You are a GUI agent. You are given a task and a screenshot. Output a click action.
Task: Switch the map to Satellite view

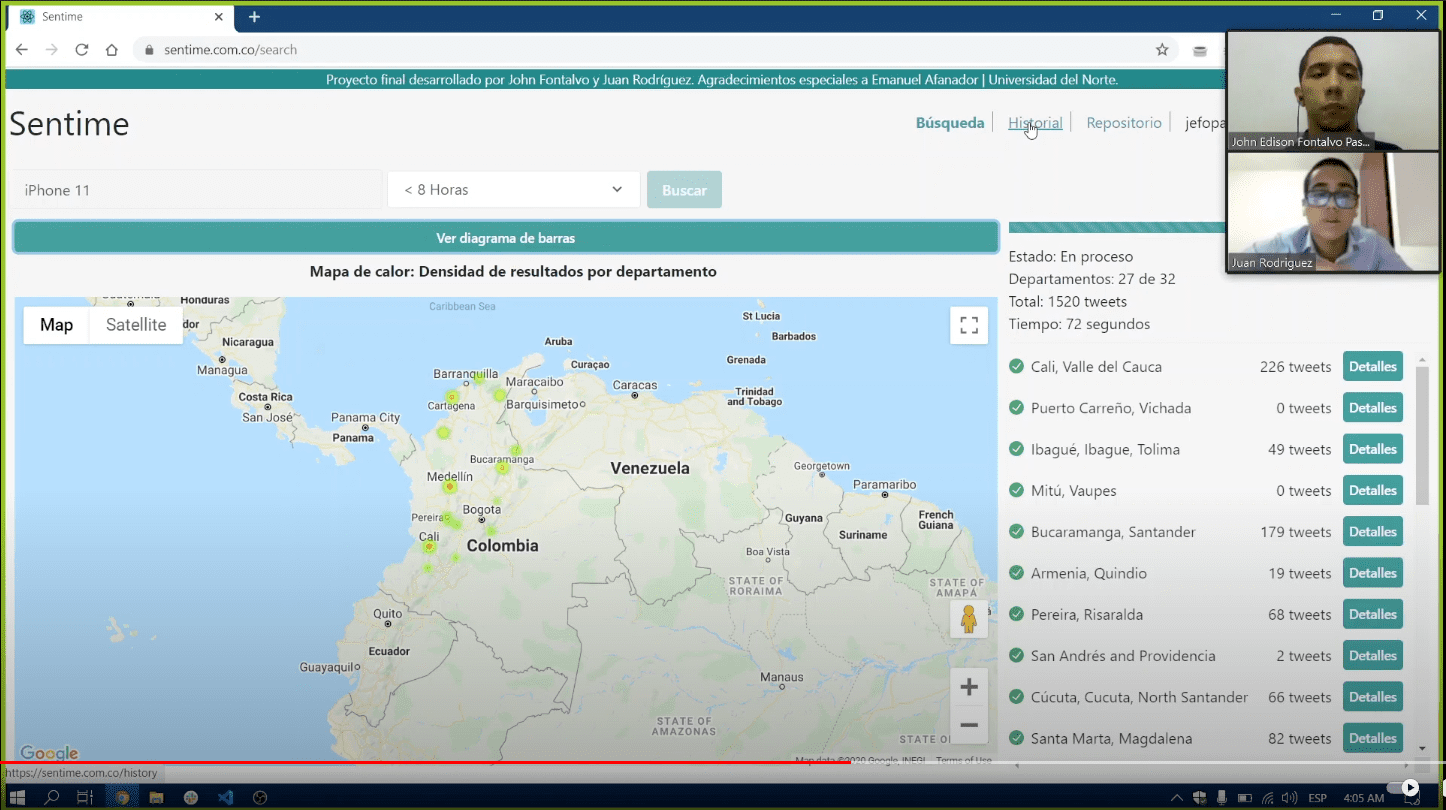[x=136, y=325]
